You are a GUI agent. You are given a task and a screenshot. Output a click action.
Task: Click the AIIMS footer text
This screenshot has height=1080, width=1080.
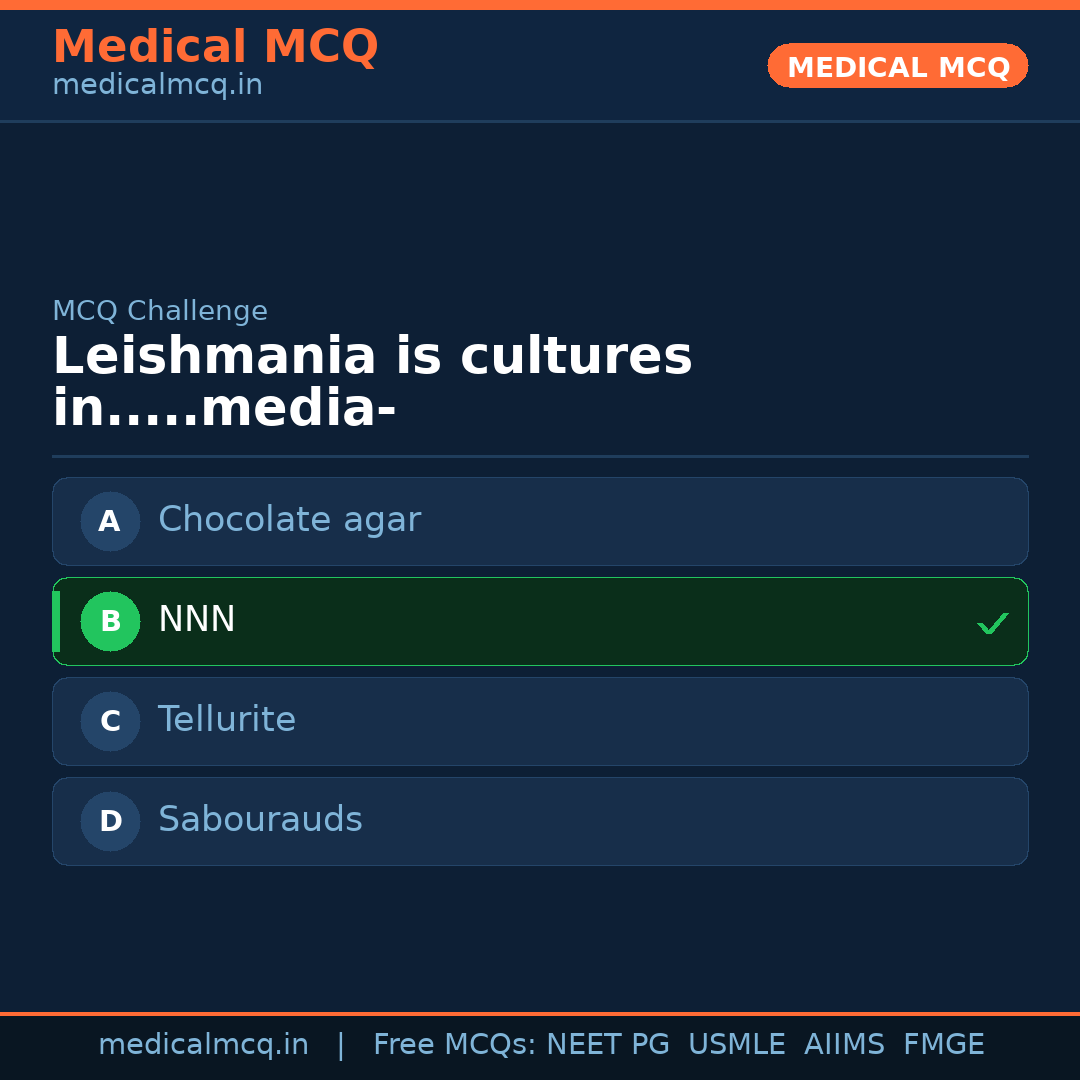(x=844, y=1045)
